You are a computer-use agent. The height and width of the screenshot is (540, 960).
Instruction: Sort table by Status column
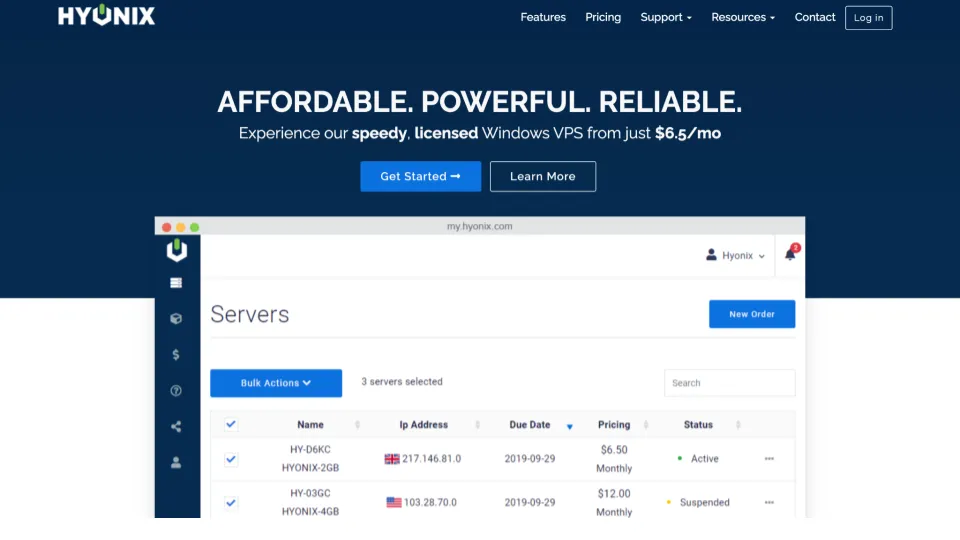[x=699, y=425]
